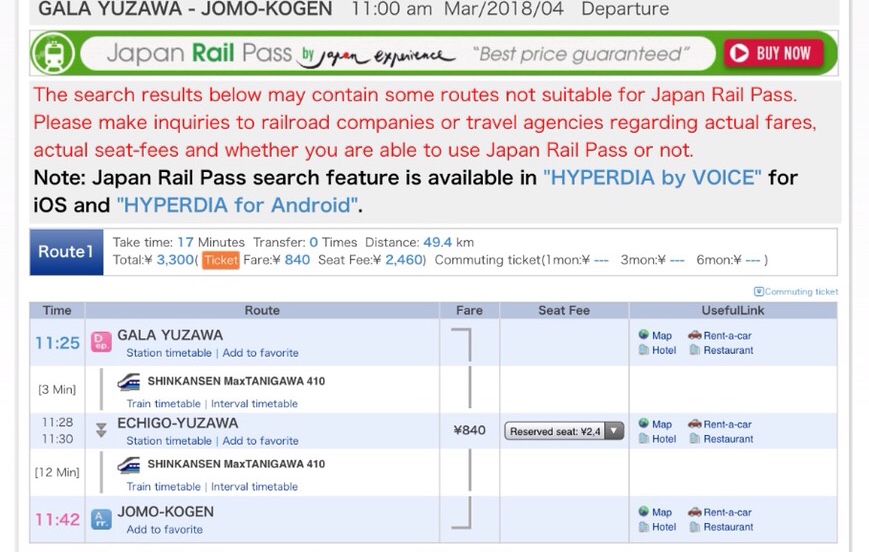Click Map globe icon in ECHIGO-YUZAWA row
The image size is (869, 552).
coord(643,423)
